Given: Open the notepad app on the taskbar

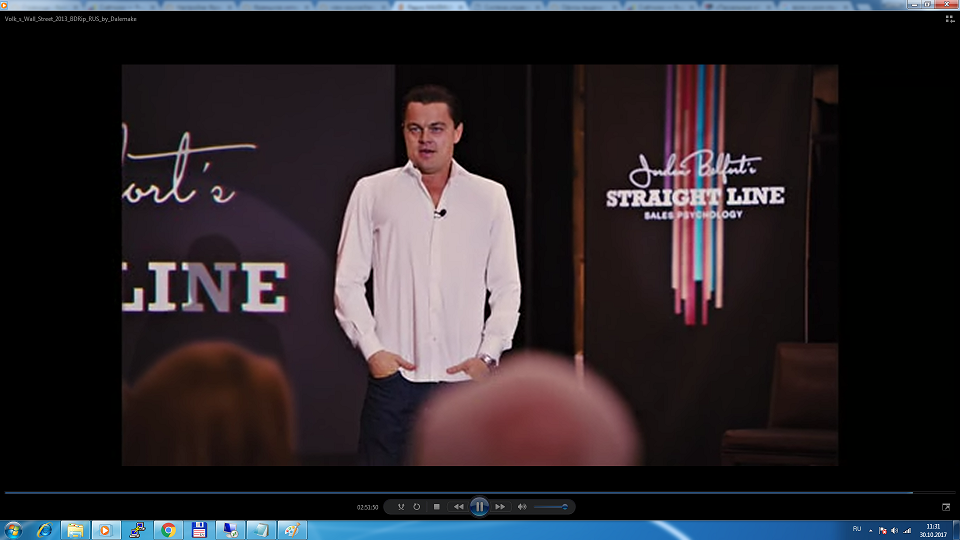Looking at the screenshot, I should click(261, 530).
